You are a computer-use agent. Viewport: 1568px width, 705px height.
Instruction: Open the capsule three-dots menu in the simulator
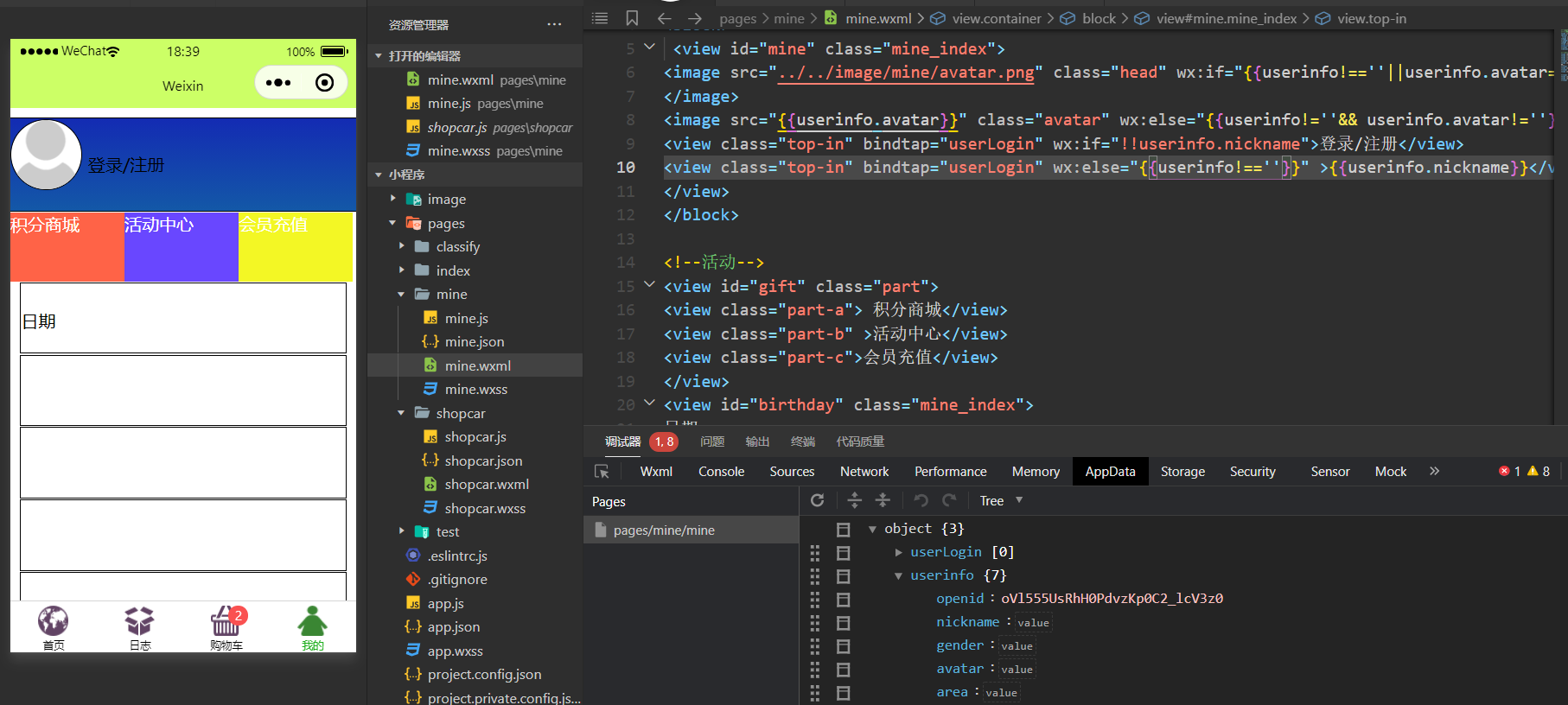[278, 83]
